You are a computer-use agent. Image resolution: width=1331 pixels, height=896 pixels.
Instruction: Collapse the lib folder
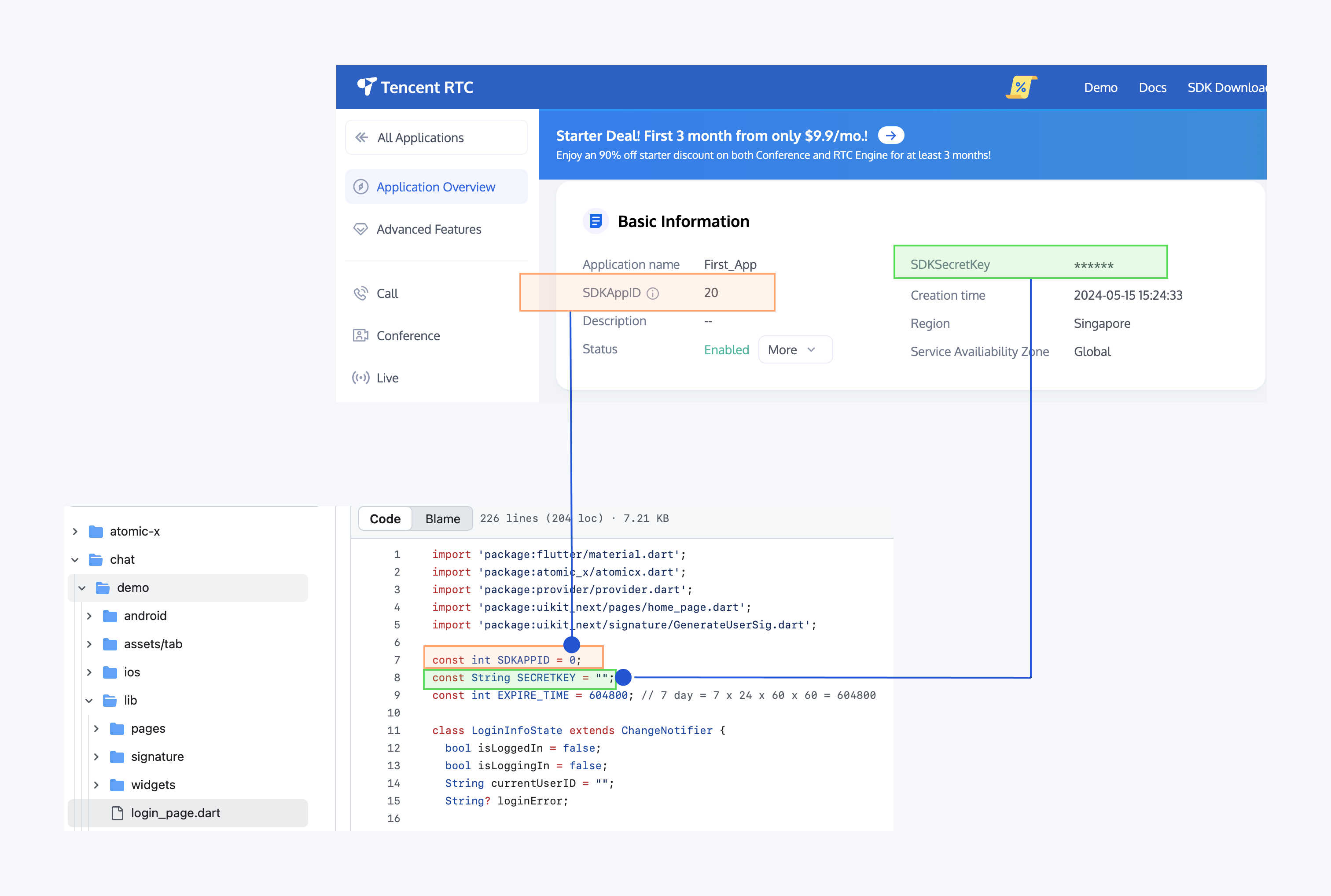89,701
